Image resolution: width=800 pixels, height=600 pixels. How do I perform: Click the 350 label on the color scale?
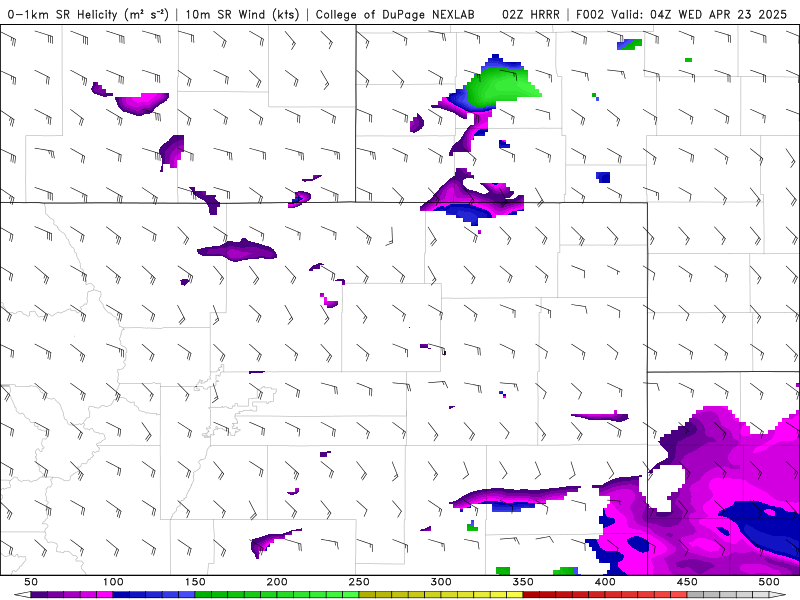[x=522, y=582]
